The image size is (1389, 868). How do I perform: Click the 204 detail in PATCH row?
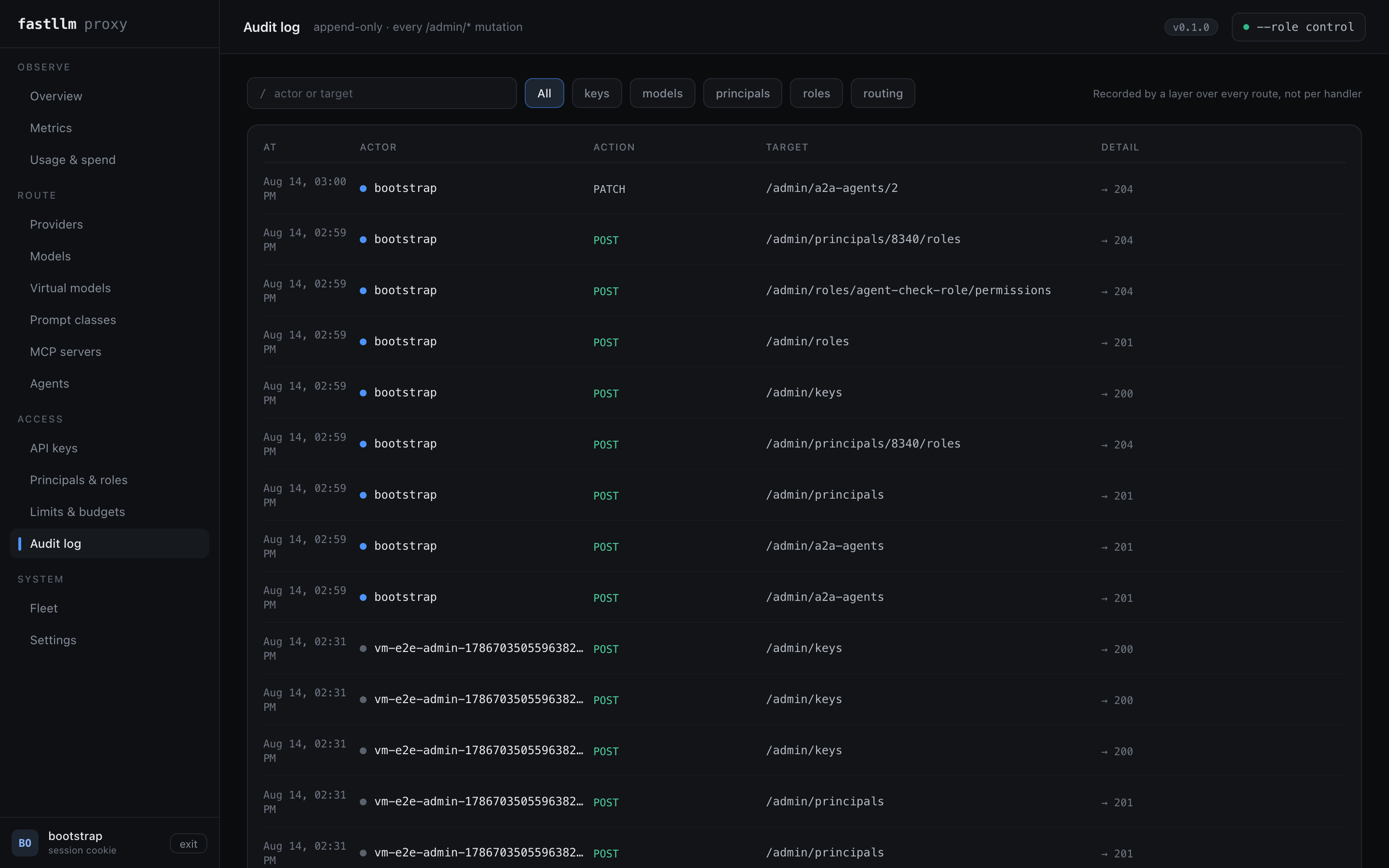pos(1117,190)
